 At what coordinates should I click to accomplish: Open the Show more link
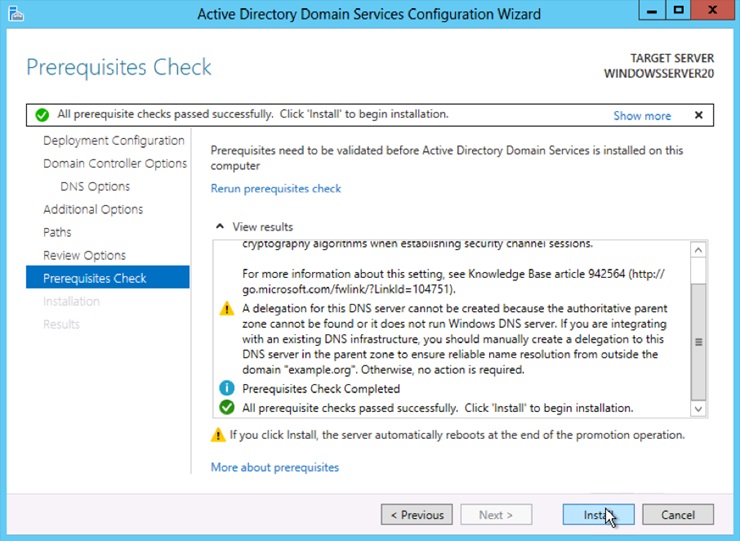[x=642, y=116]
